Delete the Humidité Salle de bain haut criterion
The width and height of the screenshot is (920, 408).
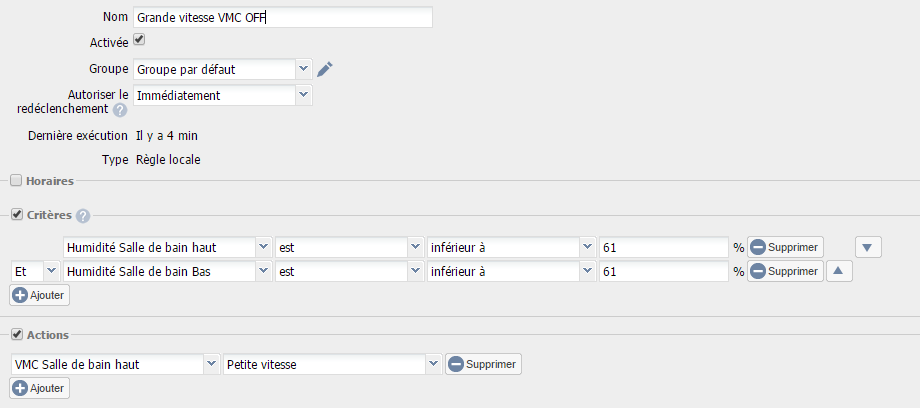785,248
